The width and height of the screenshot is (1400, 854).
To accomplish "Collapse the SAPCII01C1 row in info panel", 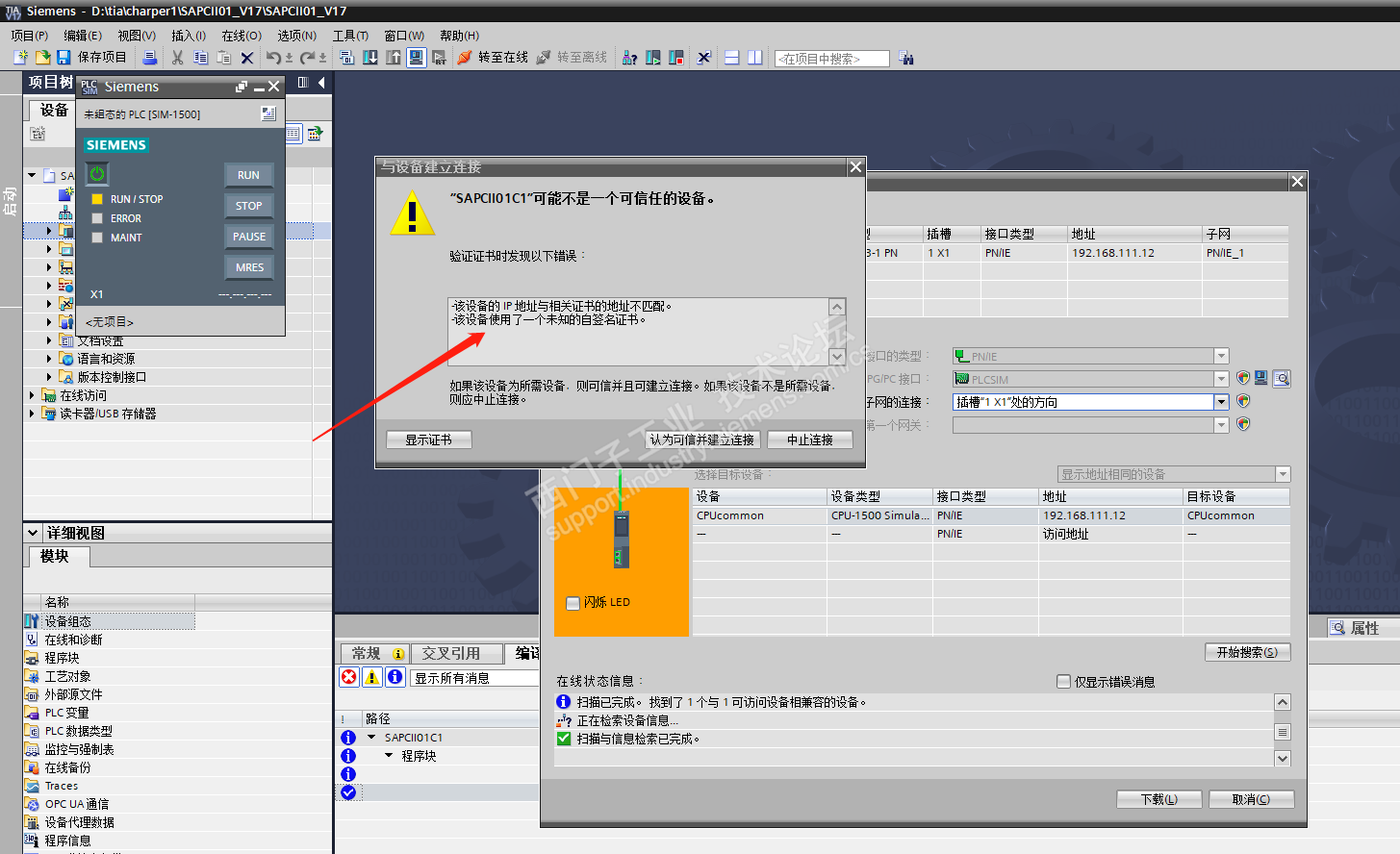I will point(371,738).
